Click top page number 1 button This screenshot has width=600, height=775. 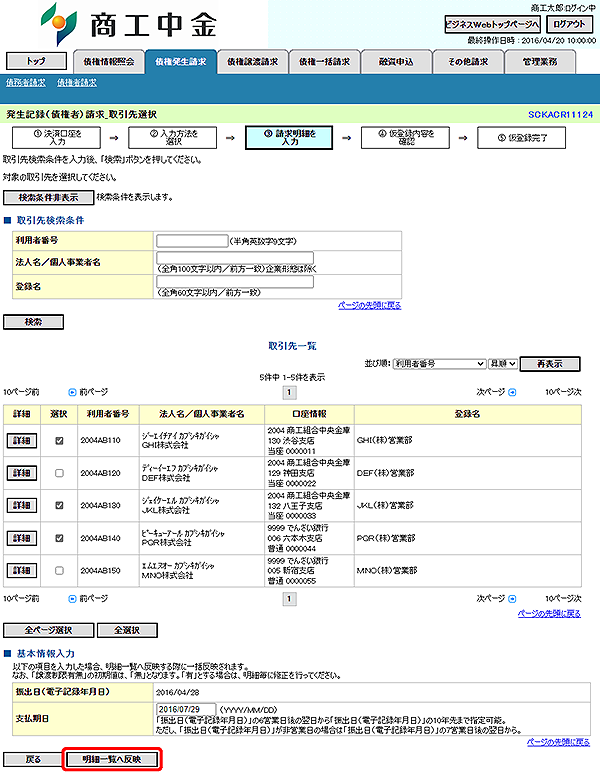click(x=289, y=392)
